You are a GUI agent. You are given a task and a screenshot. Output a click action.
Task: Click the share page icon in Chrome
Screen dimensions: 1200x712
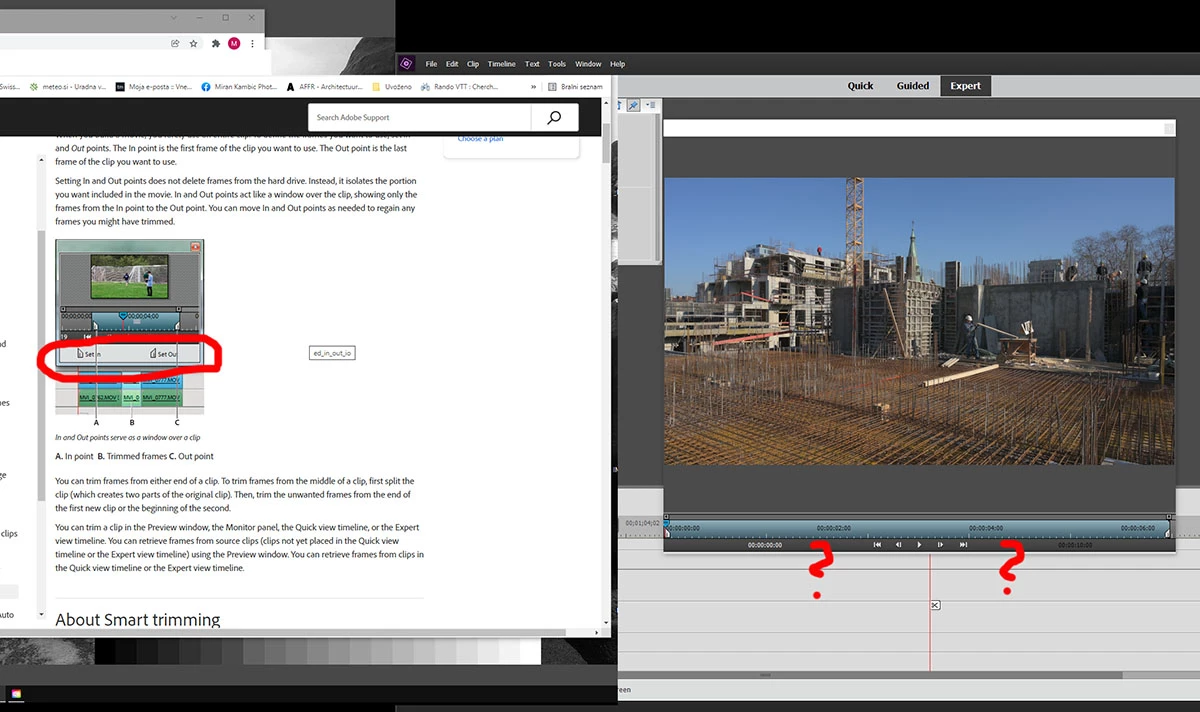coord(175,44)
